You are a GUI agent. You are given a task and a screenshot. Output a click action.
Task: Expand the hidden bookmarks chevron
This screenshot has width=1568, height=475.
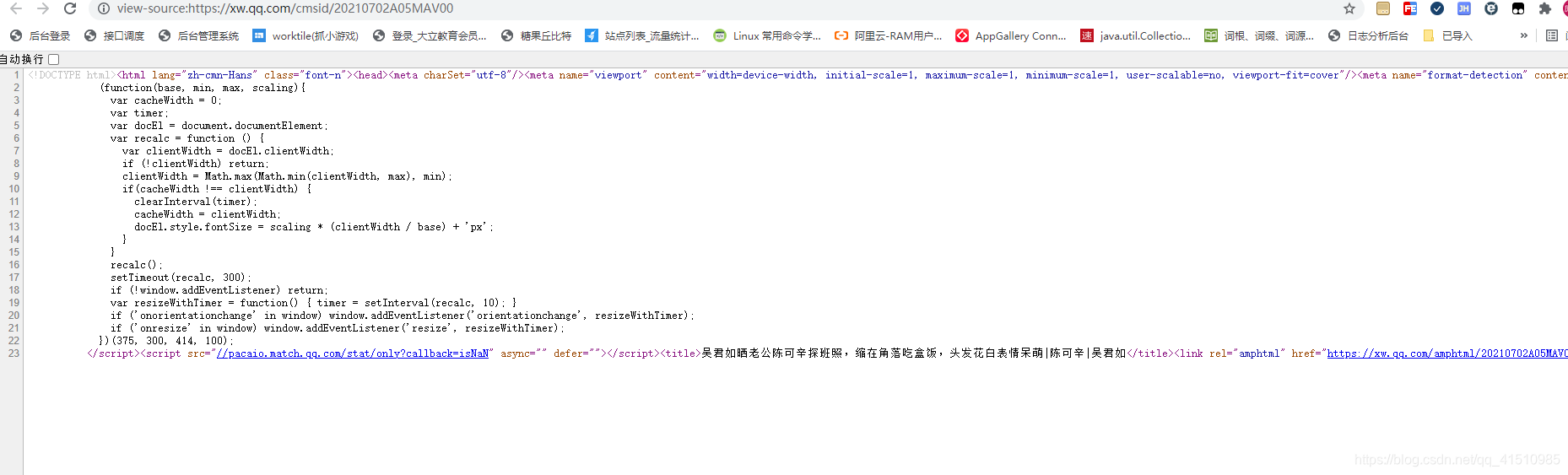coord(1523,35)
